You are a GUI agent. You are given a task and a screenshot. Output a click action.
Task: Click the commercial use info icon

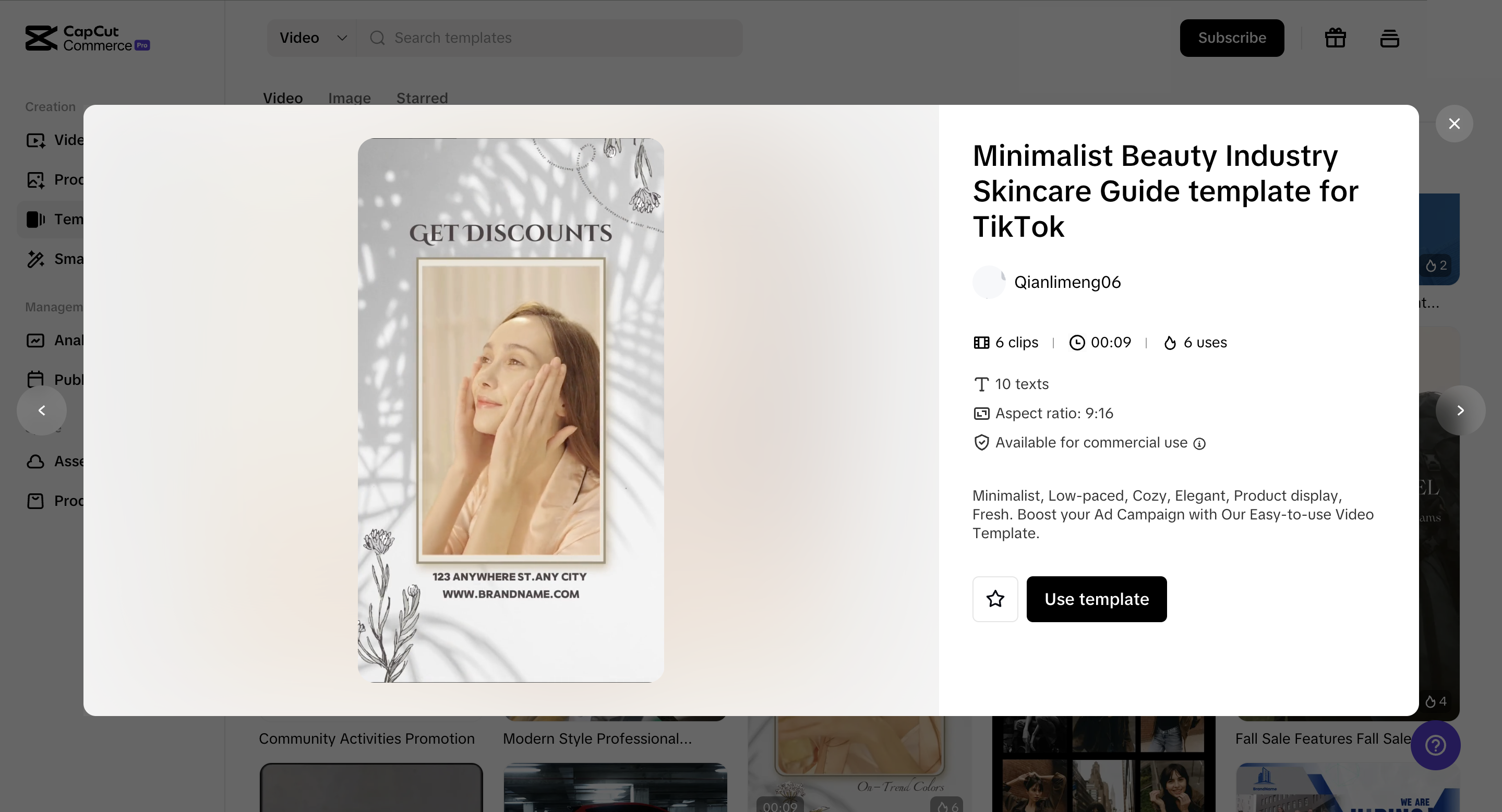(1199, 444)
